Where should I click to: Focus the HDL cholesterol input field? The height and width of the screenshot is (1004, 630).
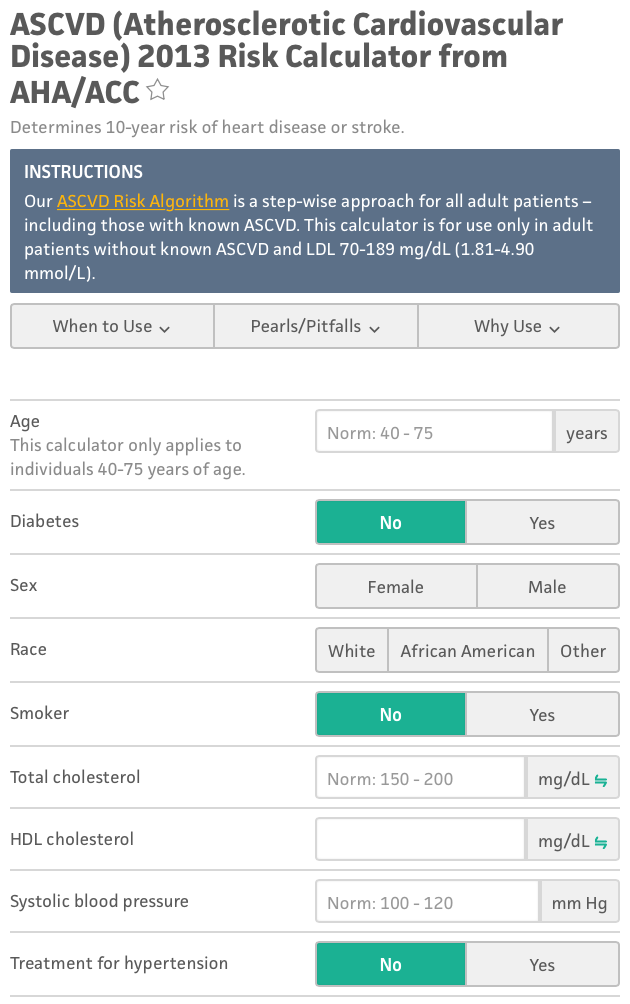pyautogui.click(x=420, y=841)
